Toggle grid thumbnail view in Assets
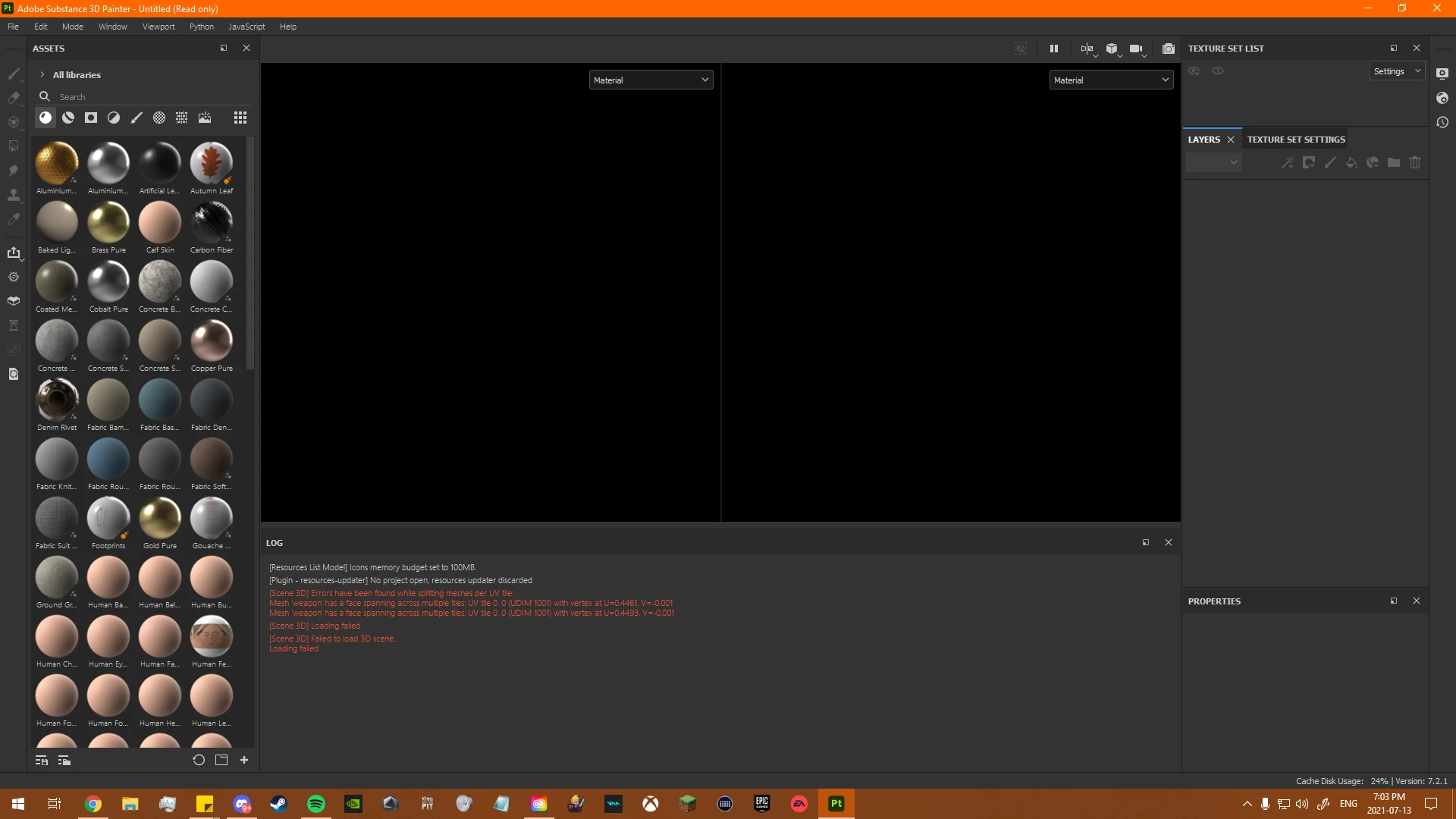This screenshot has width=1456, height=819. coord(240,118)
